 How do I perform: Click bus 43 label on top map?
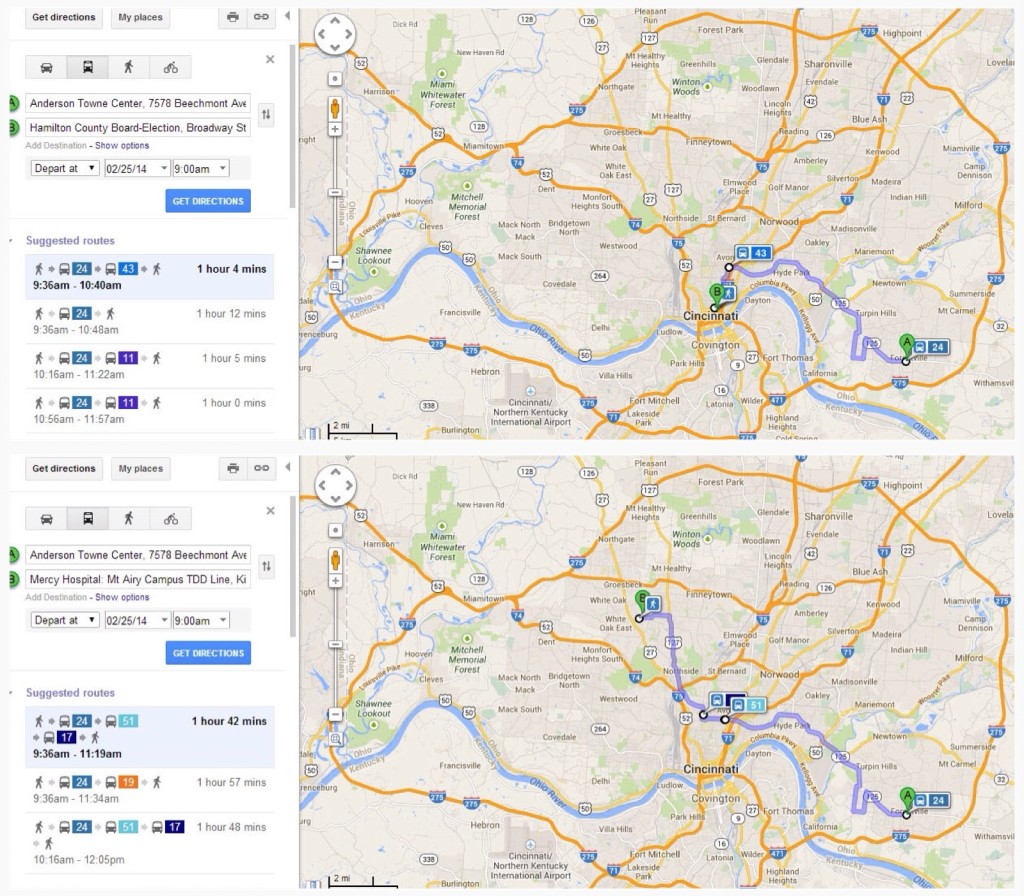(753, 253)
